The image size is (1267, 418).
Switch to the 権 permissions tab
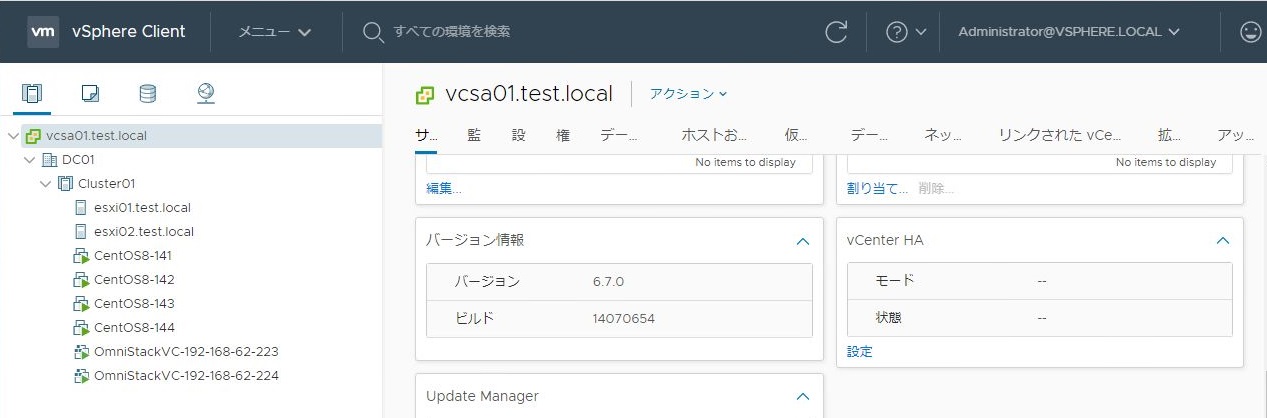563,137
